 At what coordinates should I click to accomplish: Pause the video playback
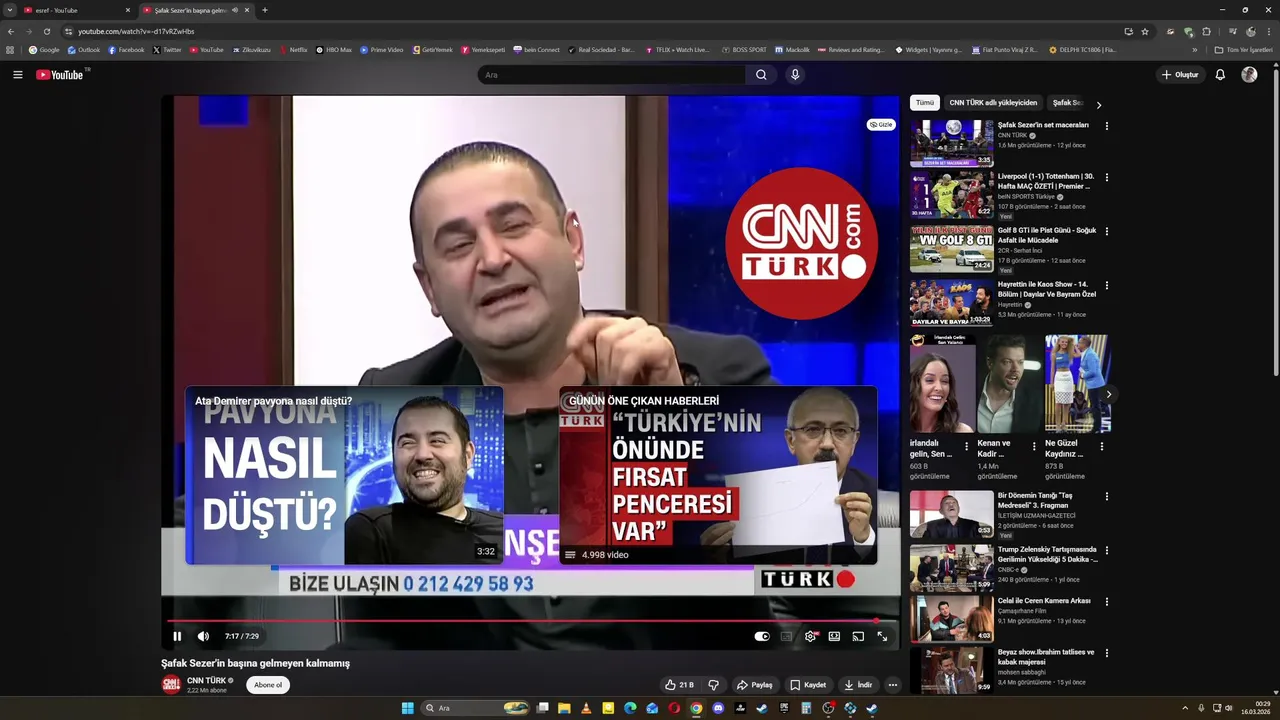[177, 636]
